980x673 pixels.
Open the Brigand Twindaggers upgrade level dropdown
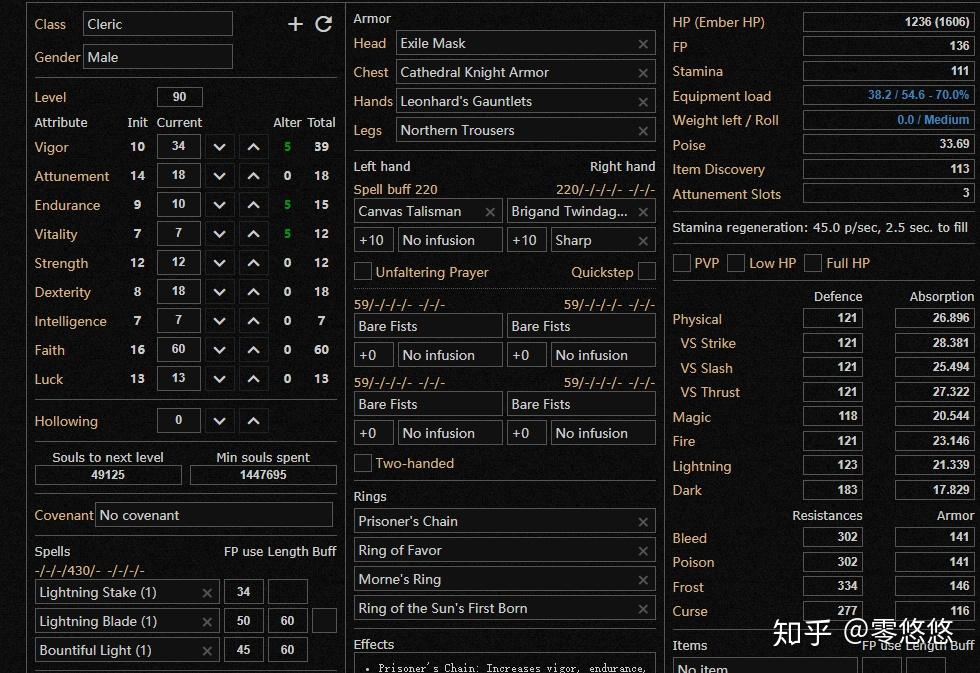coord(526,240)
